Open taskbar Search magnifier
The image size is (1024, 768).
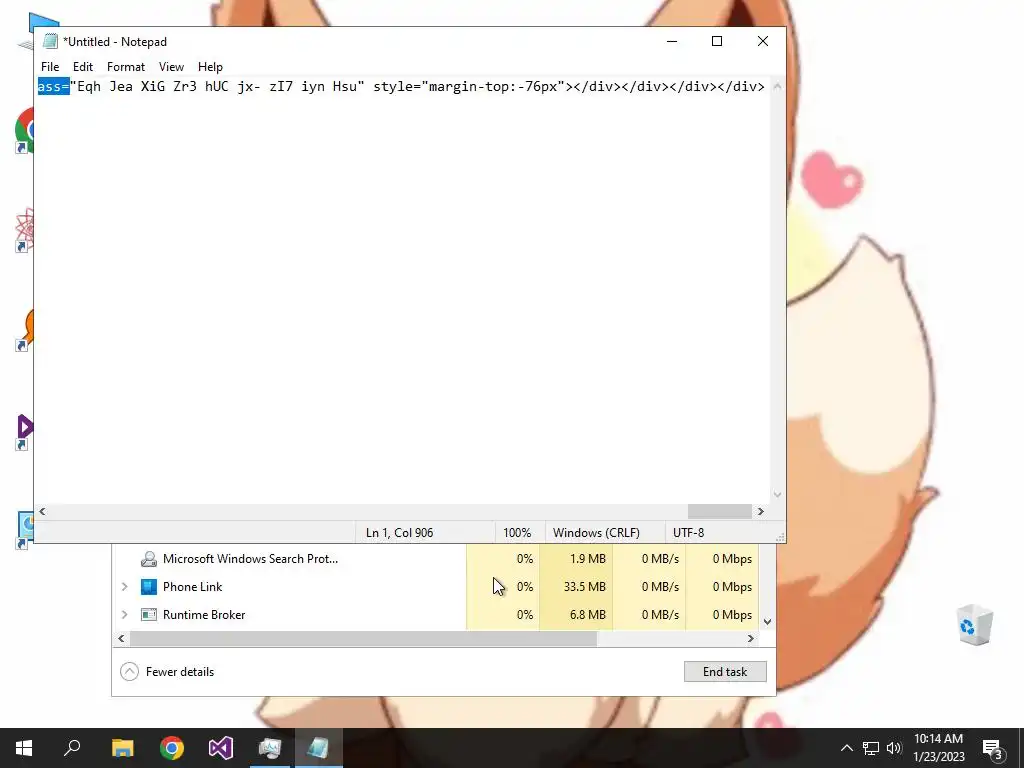[72, 748]
